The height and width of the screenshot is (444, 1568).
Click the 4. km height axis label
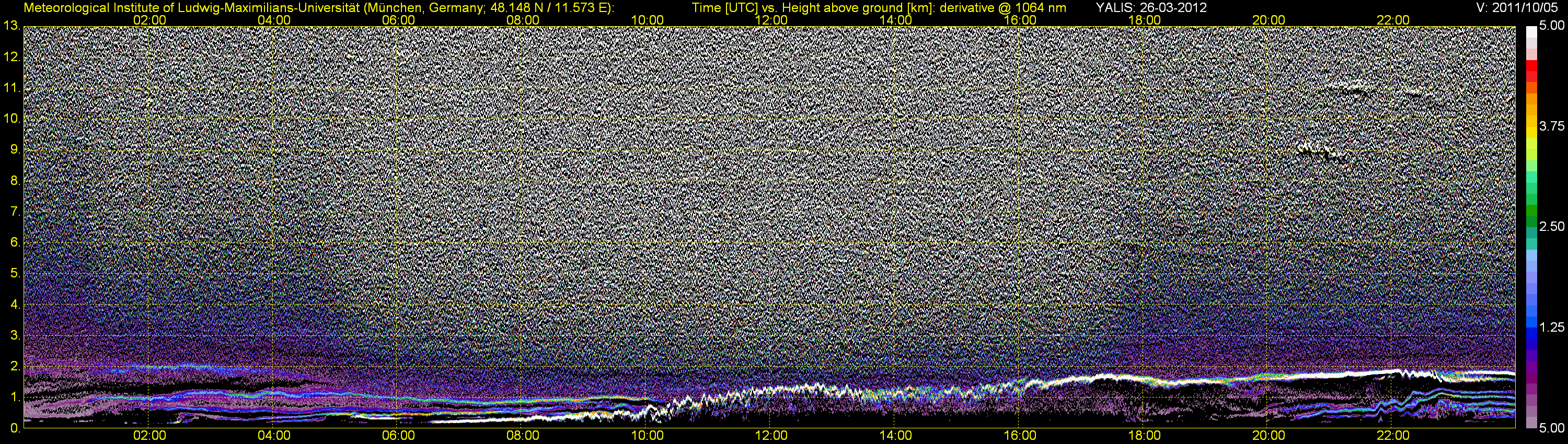pyautogui.click(x=15, y=304)
